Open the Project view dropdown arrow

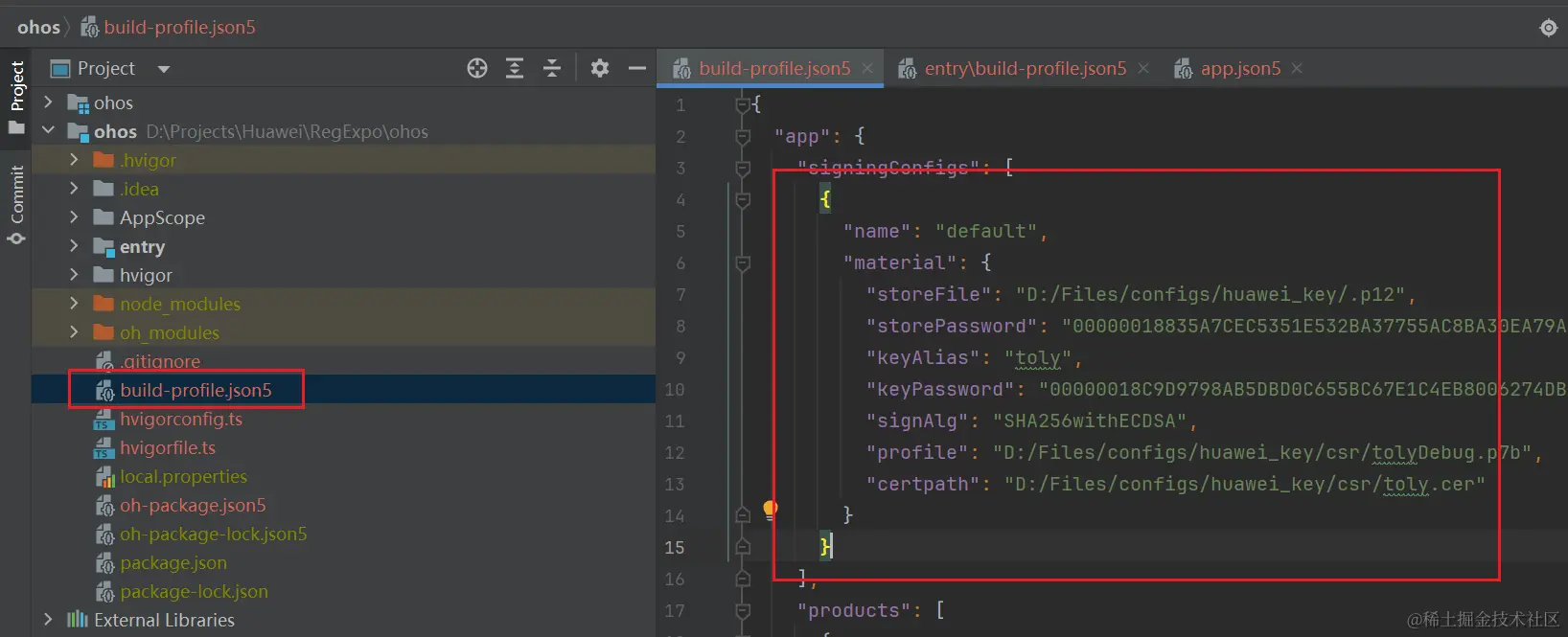click(164, 69)
